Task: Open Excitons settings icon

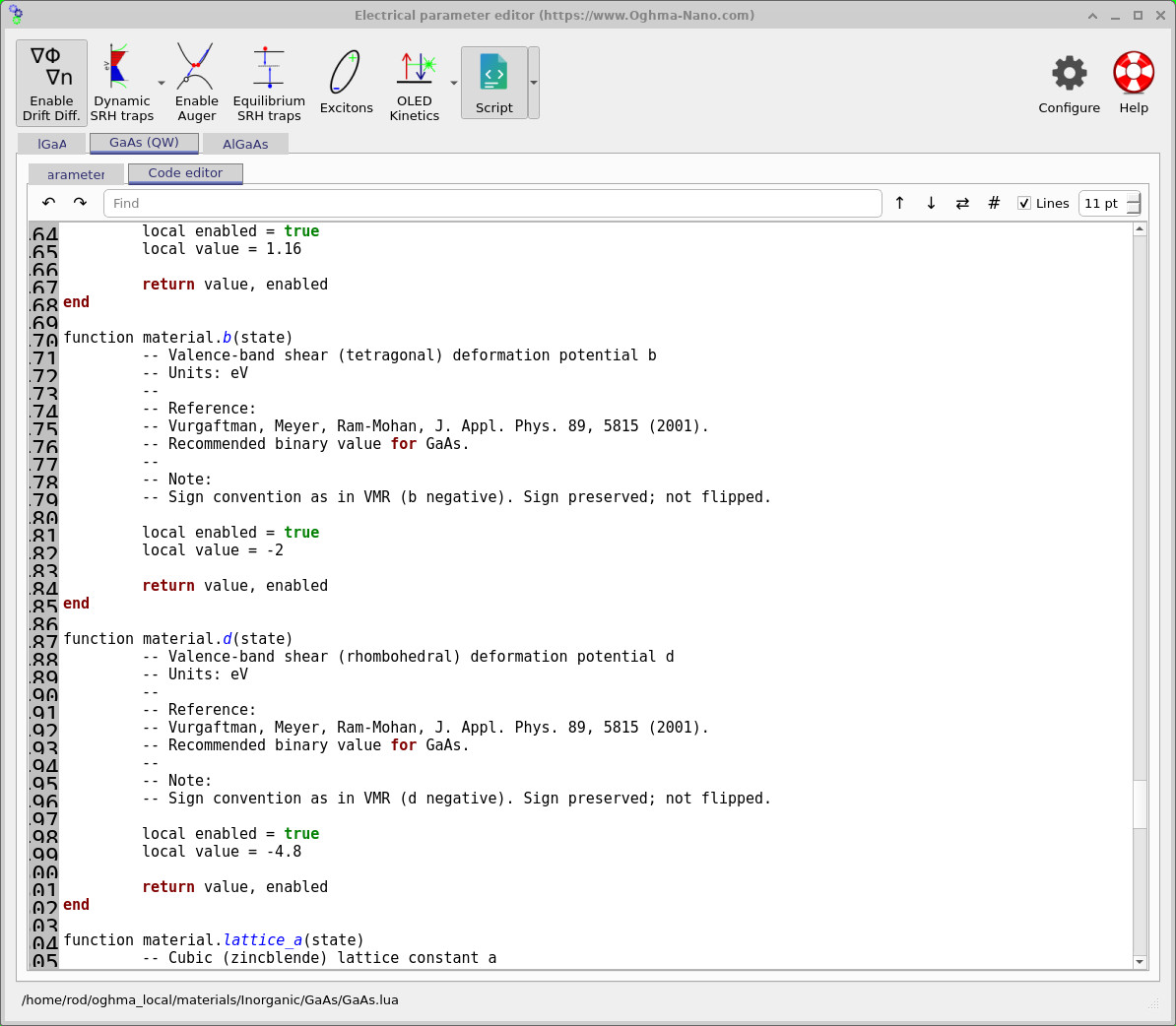Action: point(346,83)
